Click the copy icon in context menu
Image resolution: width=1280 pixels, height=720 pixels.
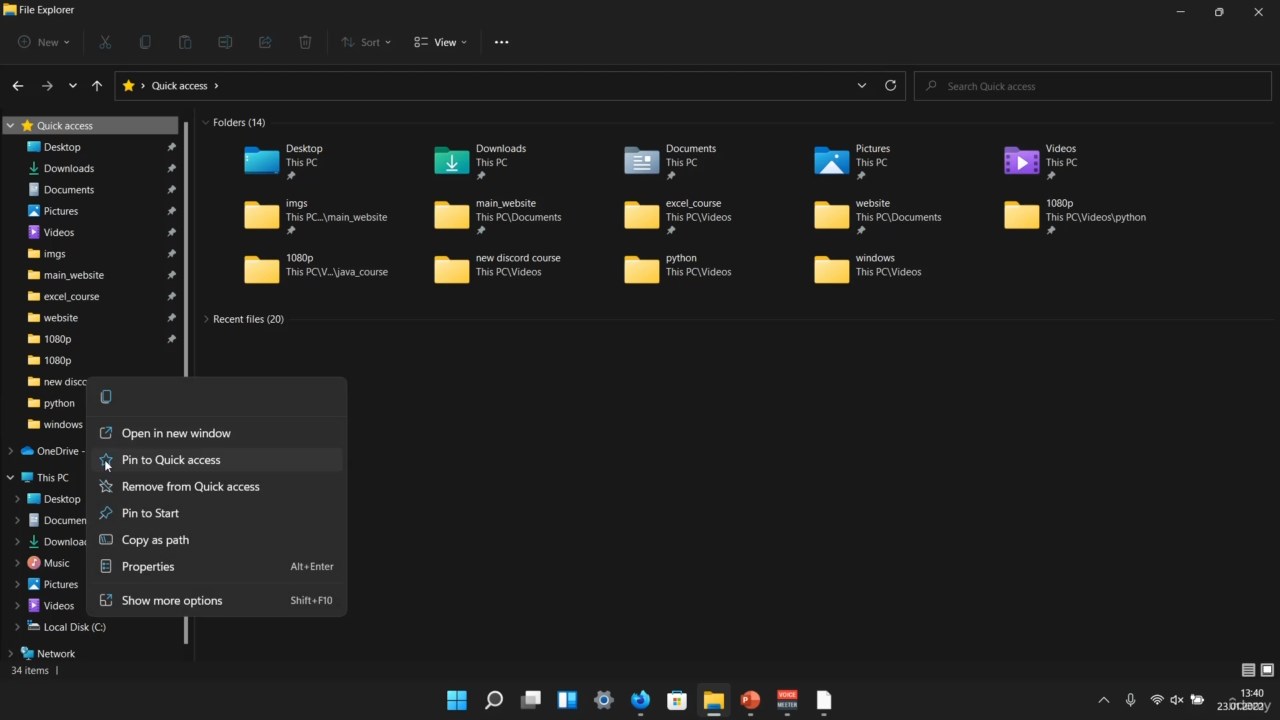point(106,397)
